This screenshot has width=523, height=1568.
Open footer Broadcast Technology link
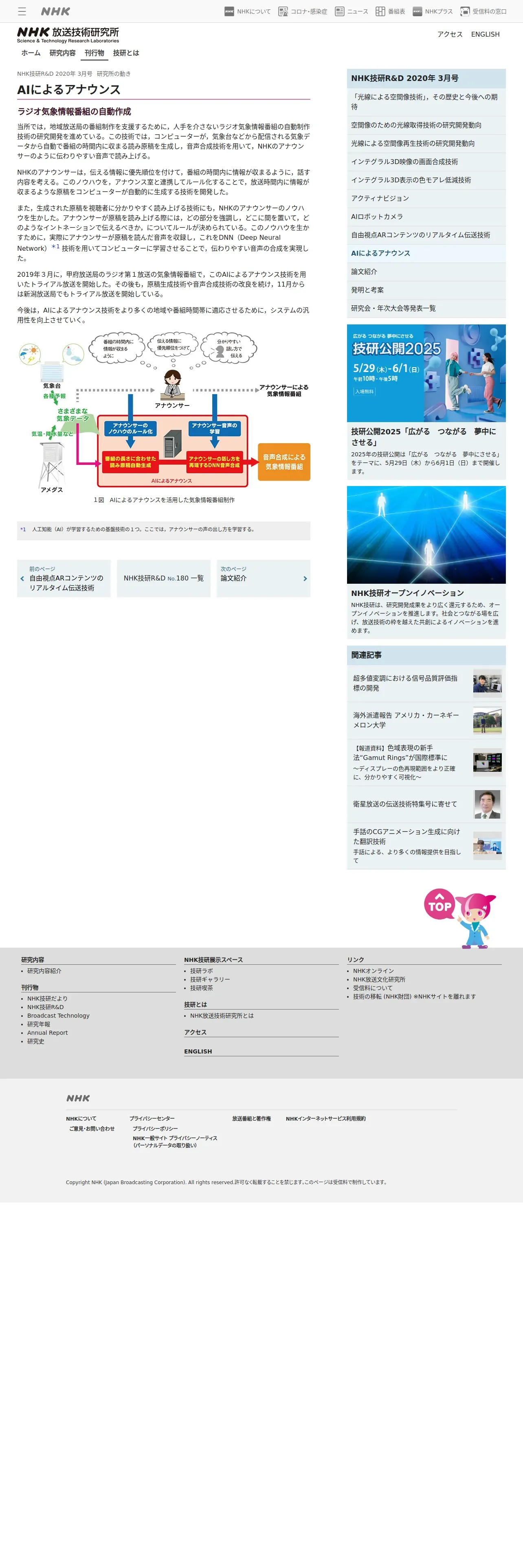coord(58,1015)
